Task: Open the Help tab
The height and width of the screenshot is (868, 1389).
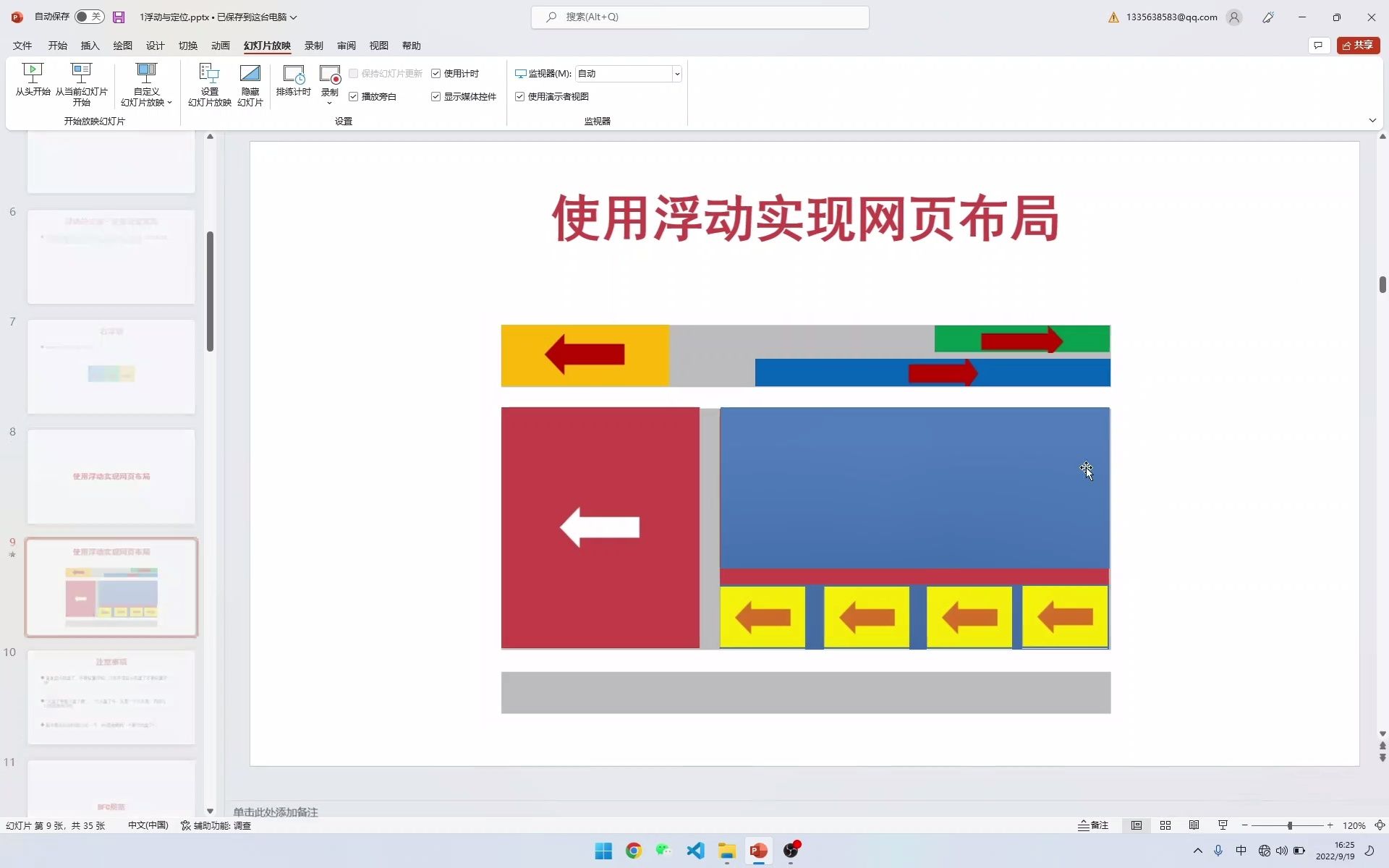Action: pyautogui.click(x=411, y=46)
